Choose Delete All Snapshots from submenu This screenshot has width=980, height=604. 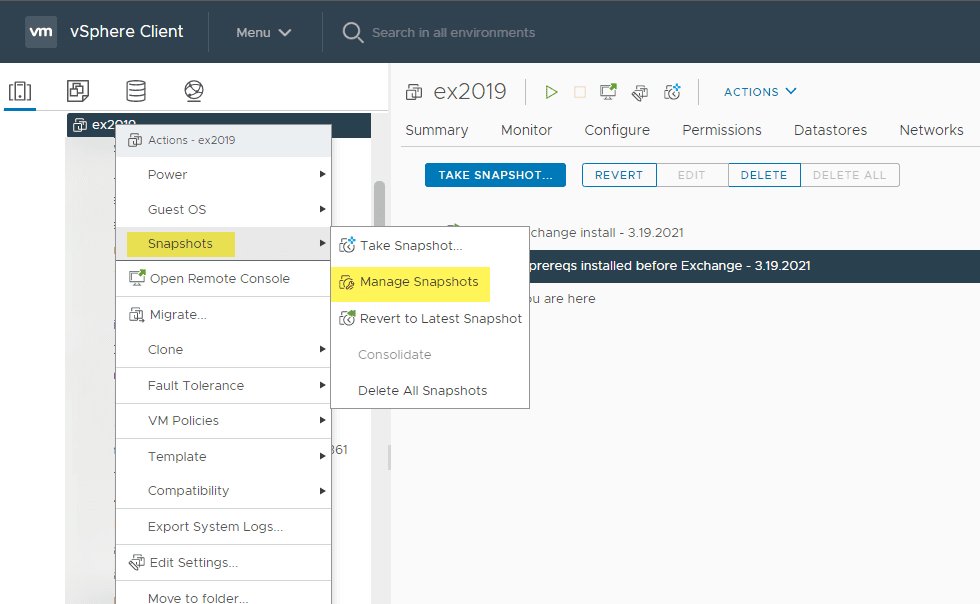(430, 391)
